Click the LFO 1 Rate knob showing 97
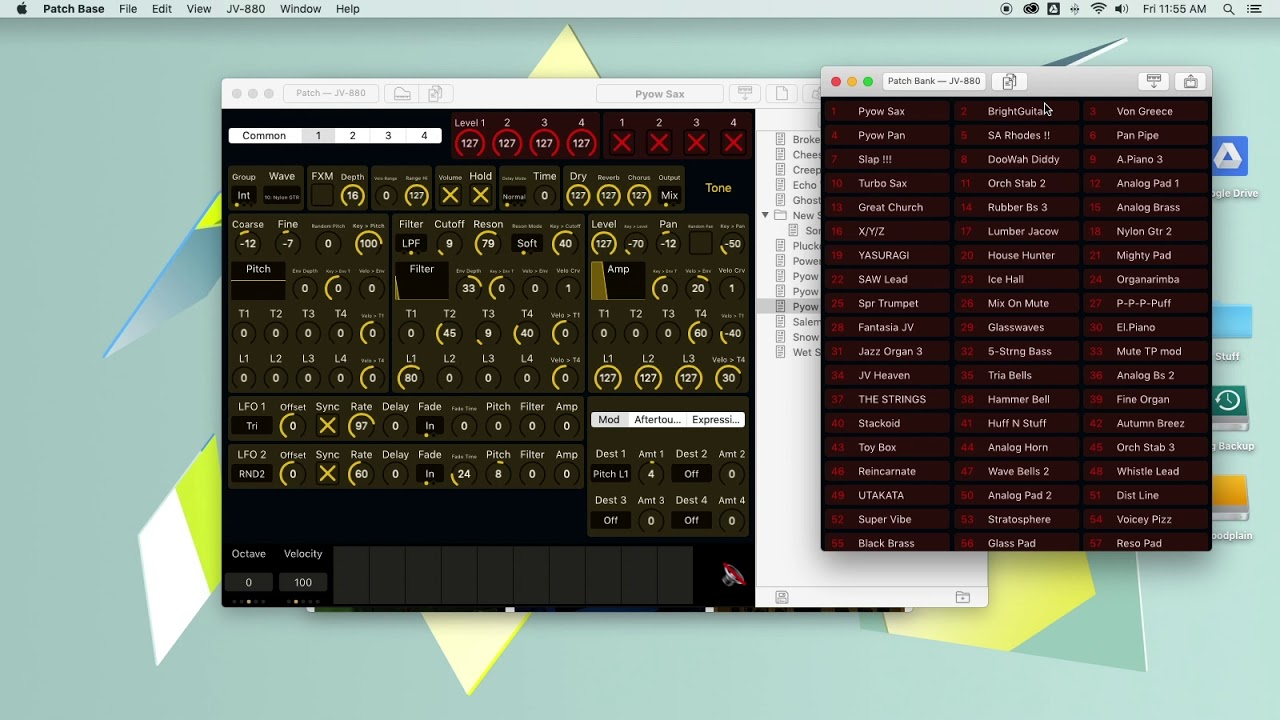Image resolution: width=1280 pixels, height=720 pixels. (361, 426)
